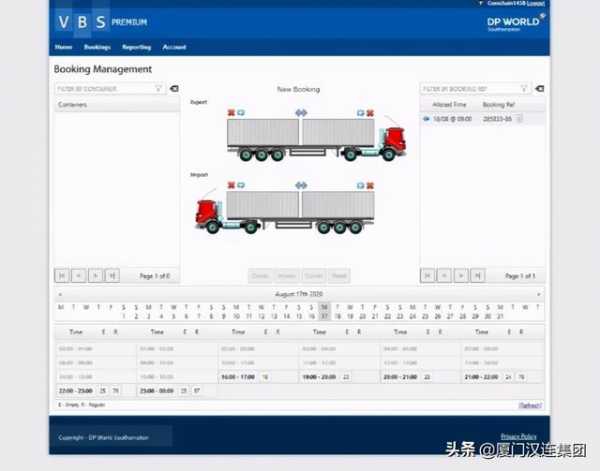The width and height of the screenshot is (600, 471).
Task: Click the Refresh link below the time slots
Action: pyautogui.click(x=530, y=405)
